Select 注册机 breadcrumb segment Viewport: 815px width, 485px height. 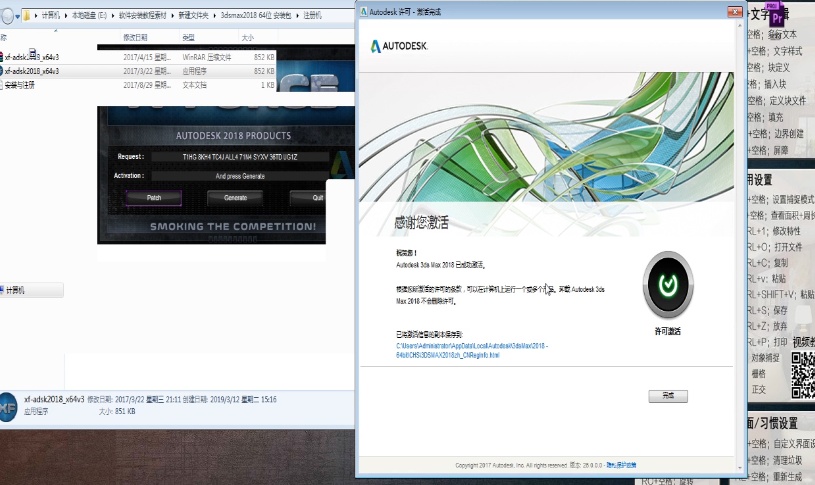(x=312, y=16)
